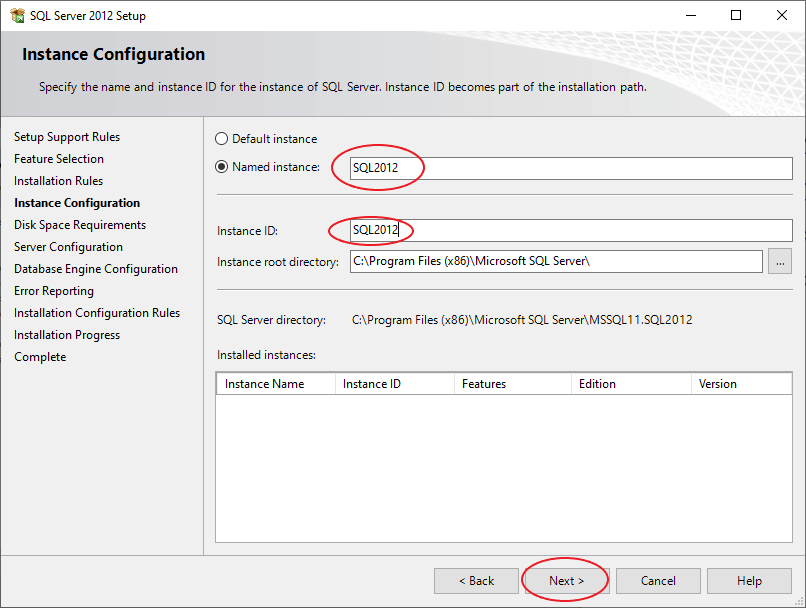Cancel the SQL Server setup
The image size is (806, 608).
pos(658,581)
